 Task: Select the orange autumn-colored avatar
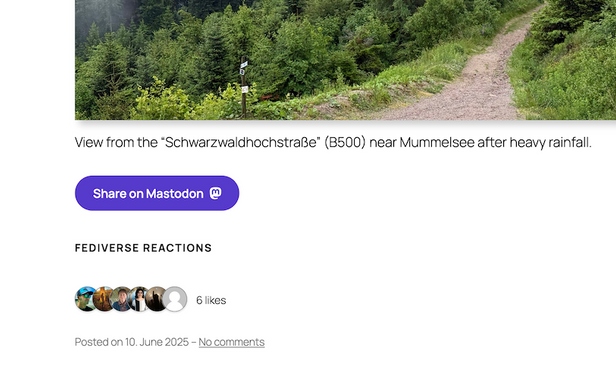[x=103, y=299]
